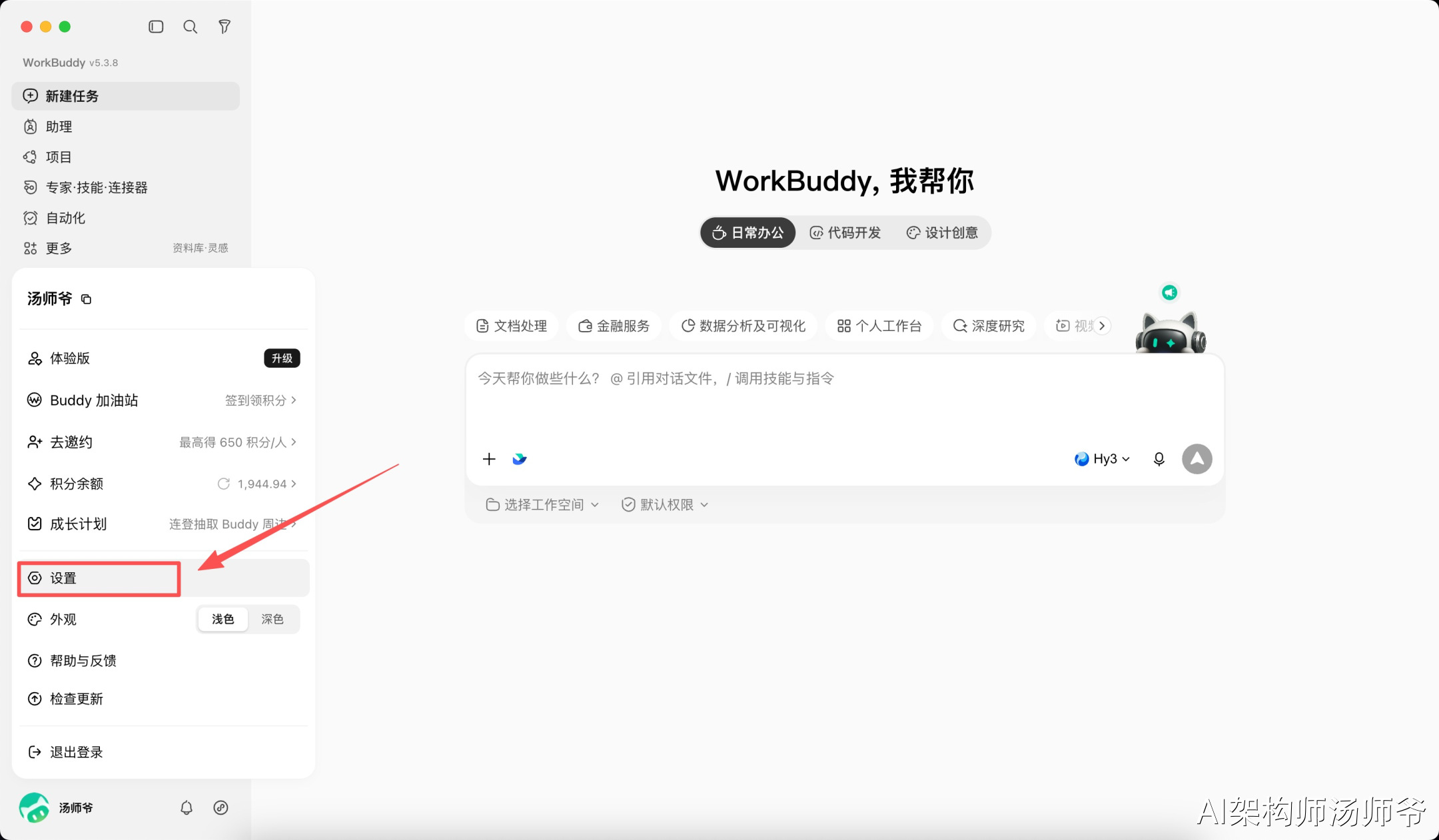Screen dimensions: 1439x840
Task: Start voice input with microphone icon
Action: coord(1159,459)
